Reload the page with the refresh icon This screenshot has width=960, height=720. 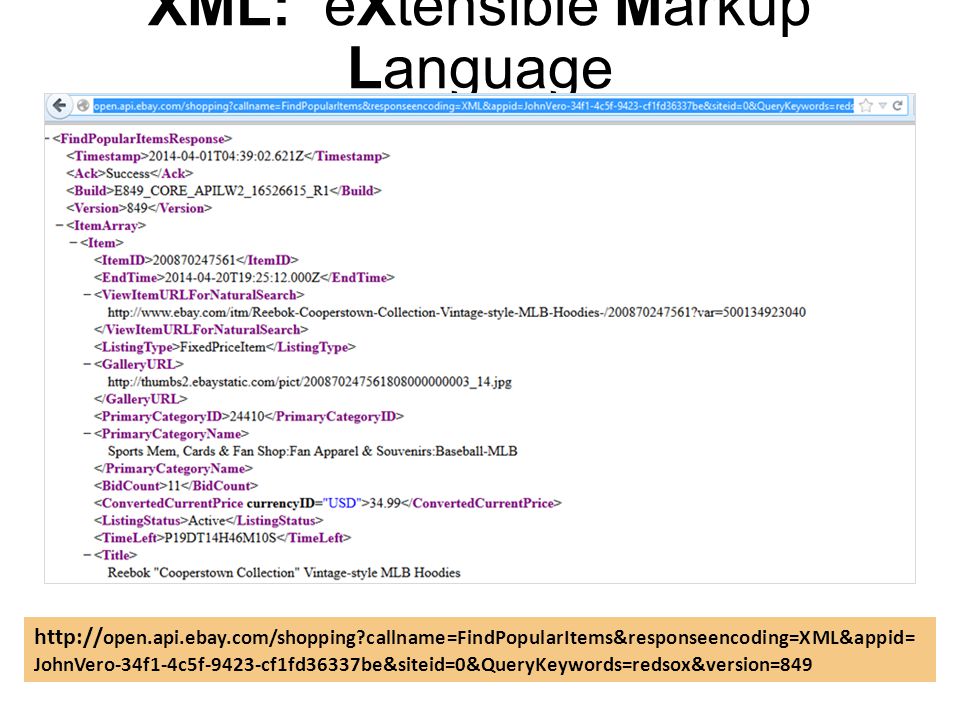click(x=898, y=105)
